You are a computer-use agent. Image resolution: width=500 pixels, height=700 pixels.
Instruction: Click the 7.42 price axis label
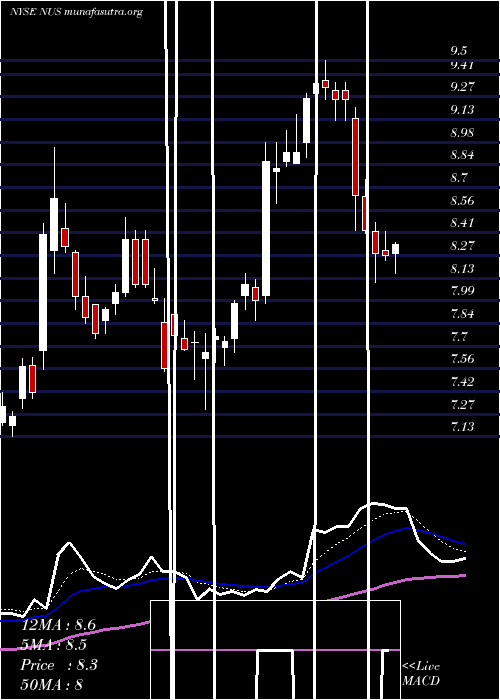coord(462,381)
